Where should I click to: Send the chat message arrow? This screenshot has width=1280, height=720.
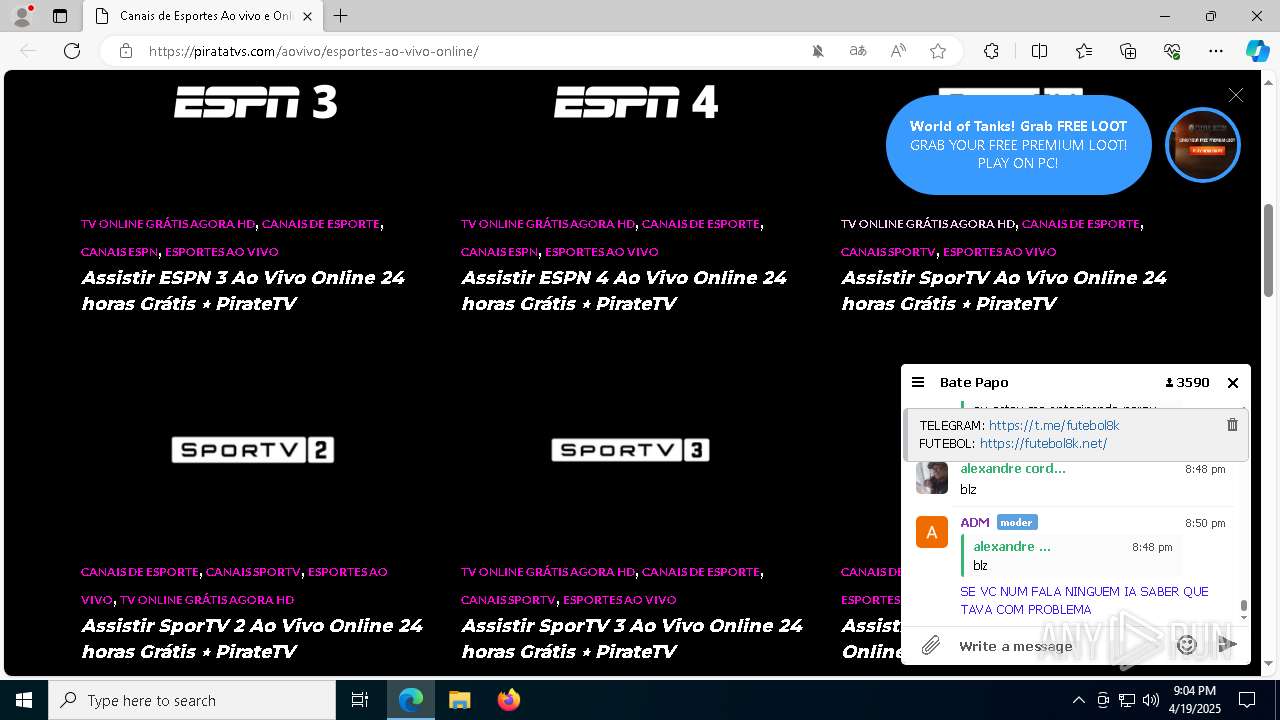point(1227,646)
